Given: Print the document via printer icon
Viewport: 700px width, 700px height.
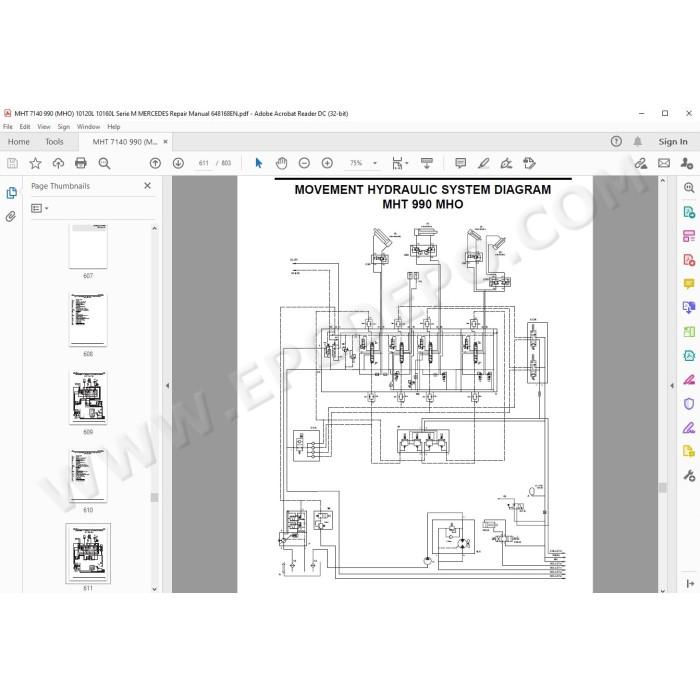Looking at the screenshot, I should click(81, 163).
